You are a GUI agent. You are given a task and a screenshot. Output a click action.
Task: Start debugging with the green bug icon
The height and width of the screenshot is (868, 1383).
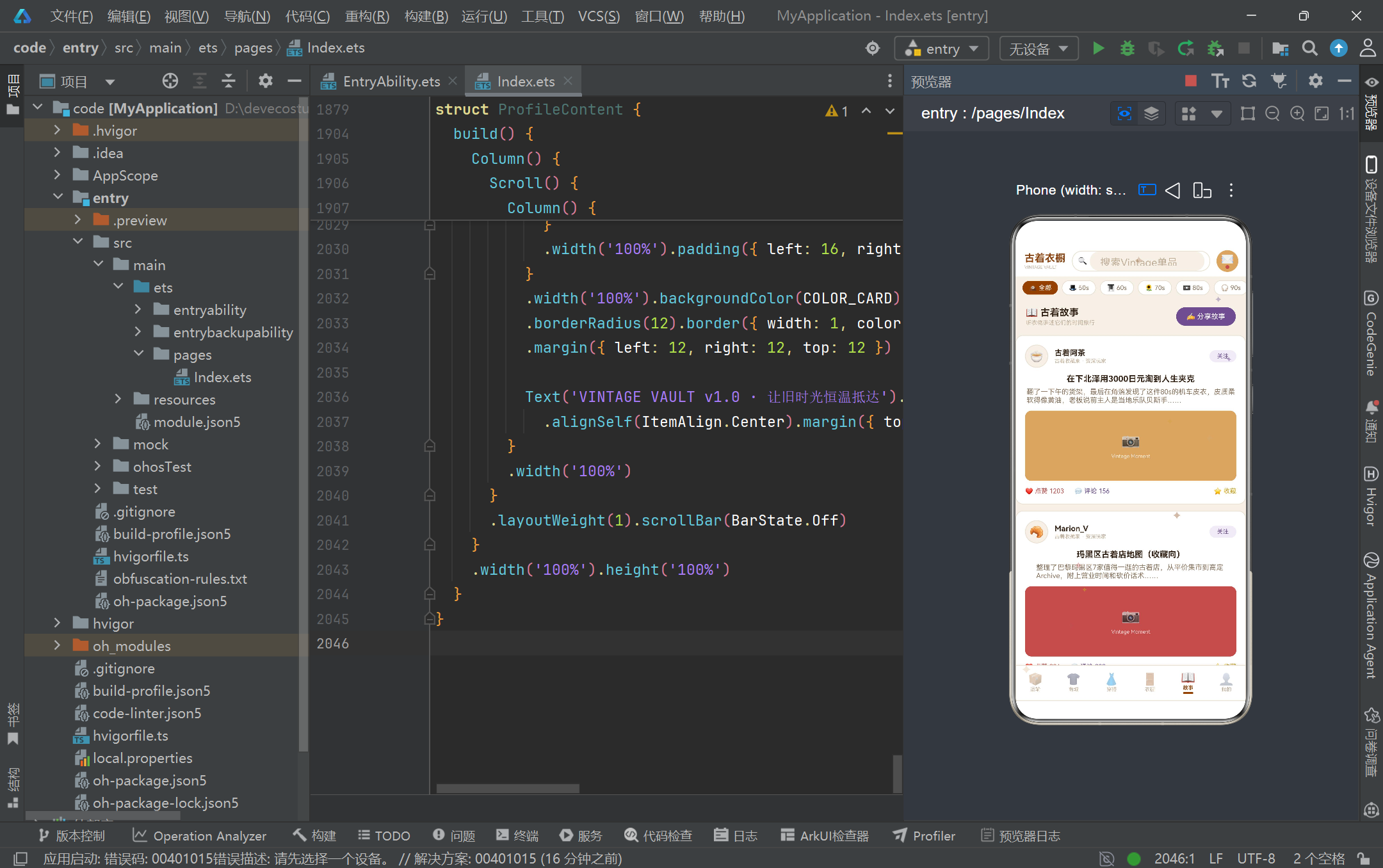pyautogui.click(x=1127, y=48)
